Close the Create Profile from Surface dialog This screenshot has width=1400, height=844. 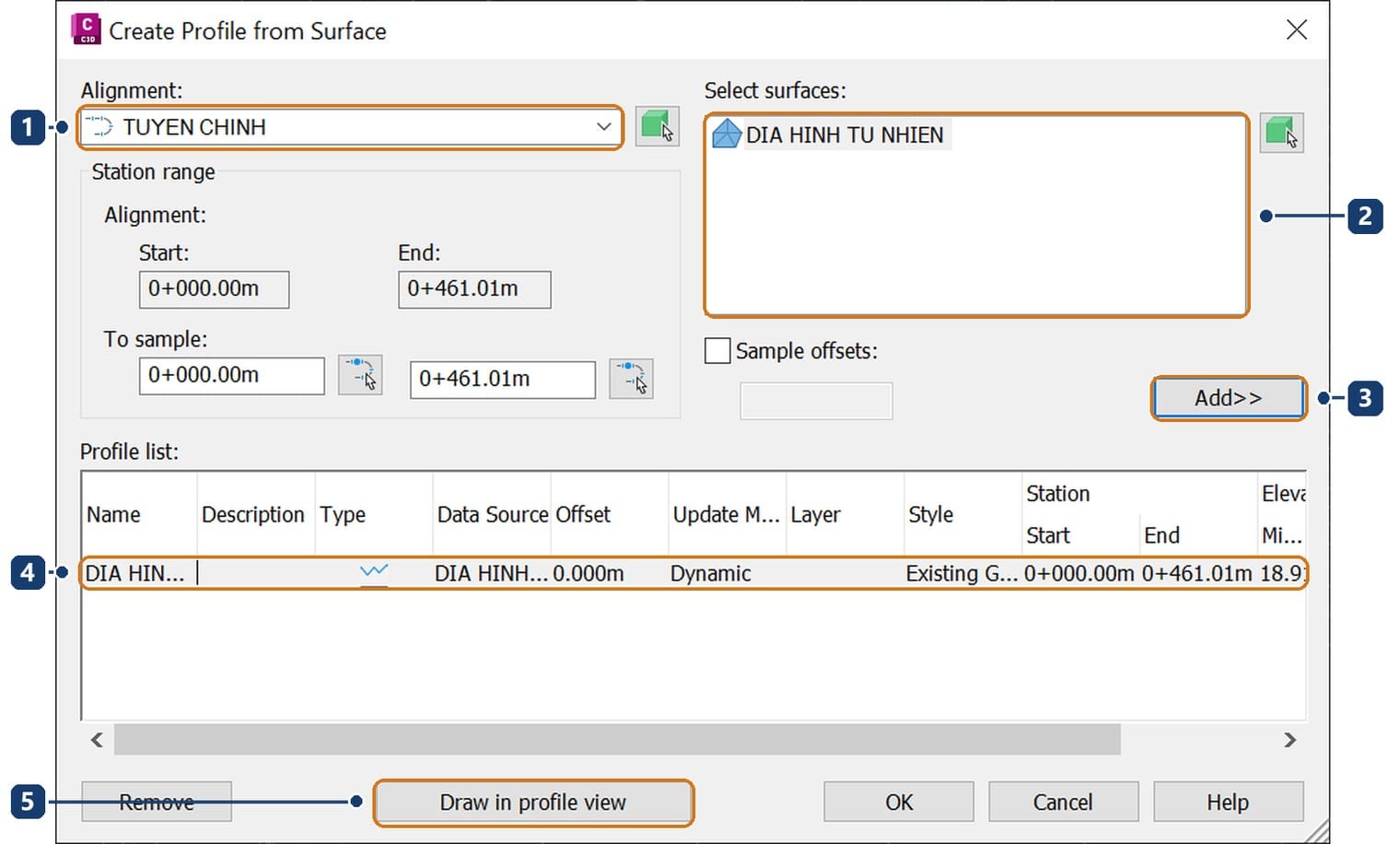click(1296, 30)
